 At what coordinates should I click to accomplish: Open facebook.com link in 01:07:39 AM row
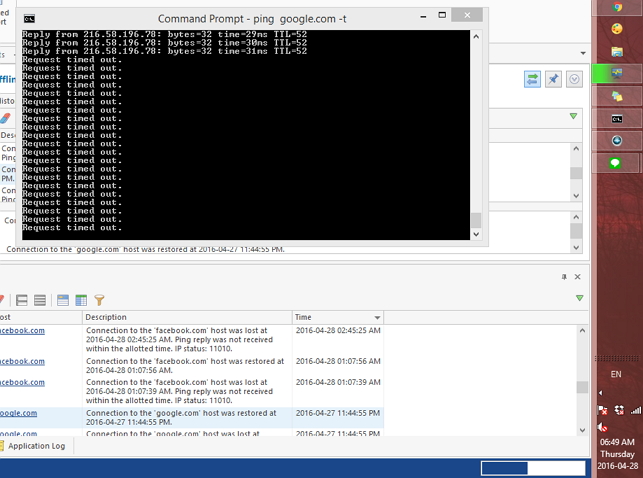point(22,382)
